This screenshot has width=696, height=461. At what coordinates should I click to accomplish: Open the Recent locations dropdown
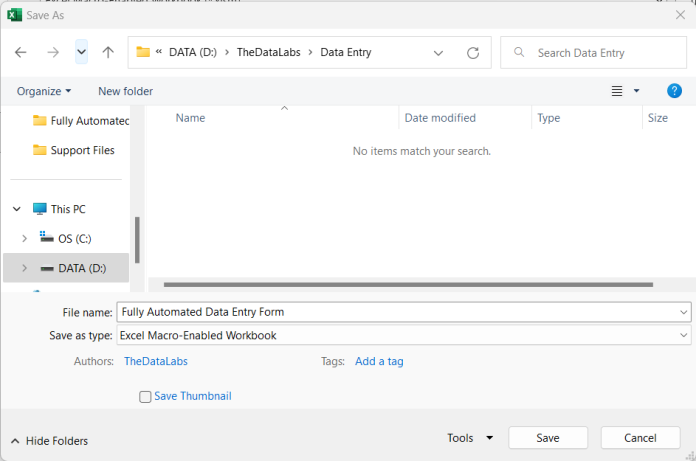(x=81, y=53)
